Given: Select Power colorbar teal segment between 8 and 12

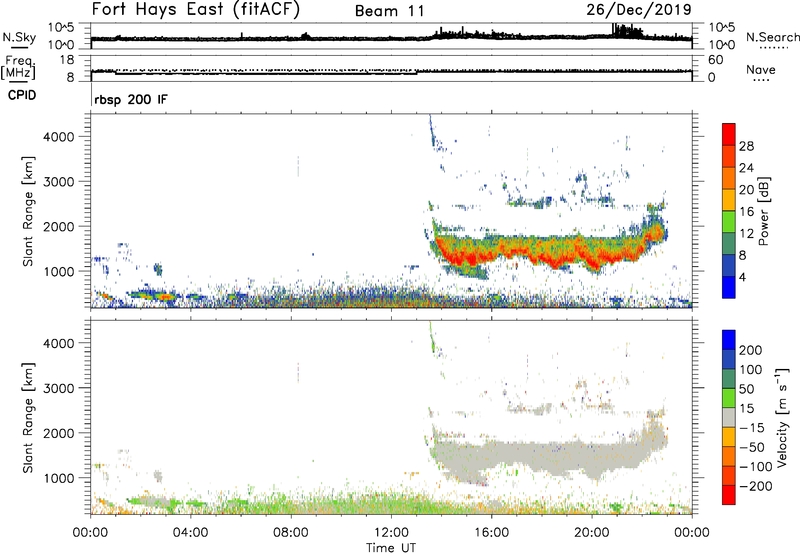Looking at the screenshot, I should (729, 244).
